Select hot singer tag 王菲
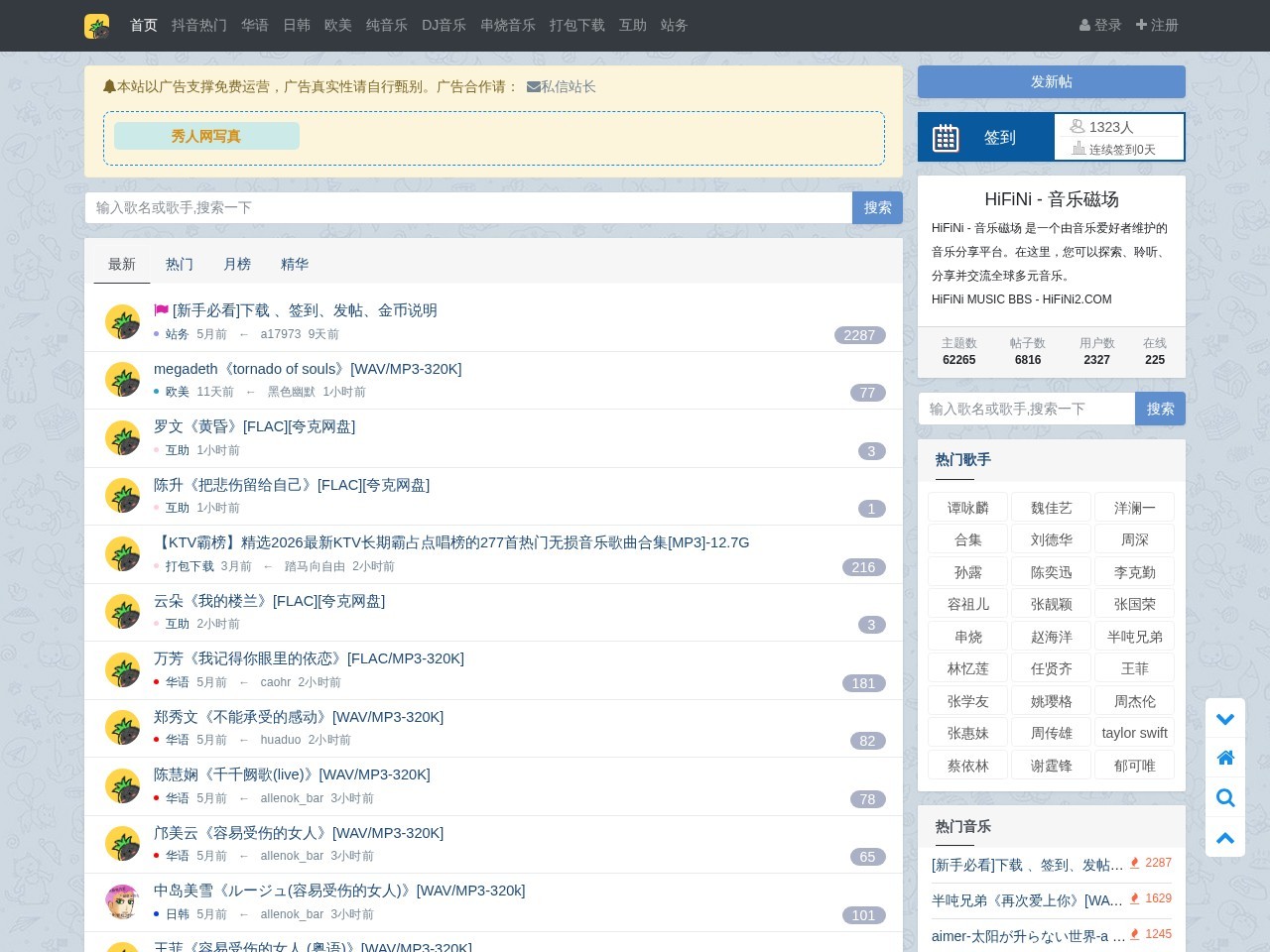Screen dimensions: 1270x952 coord(1135,668)
